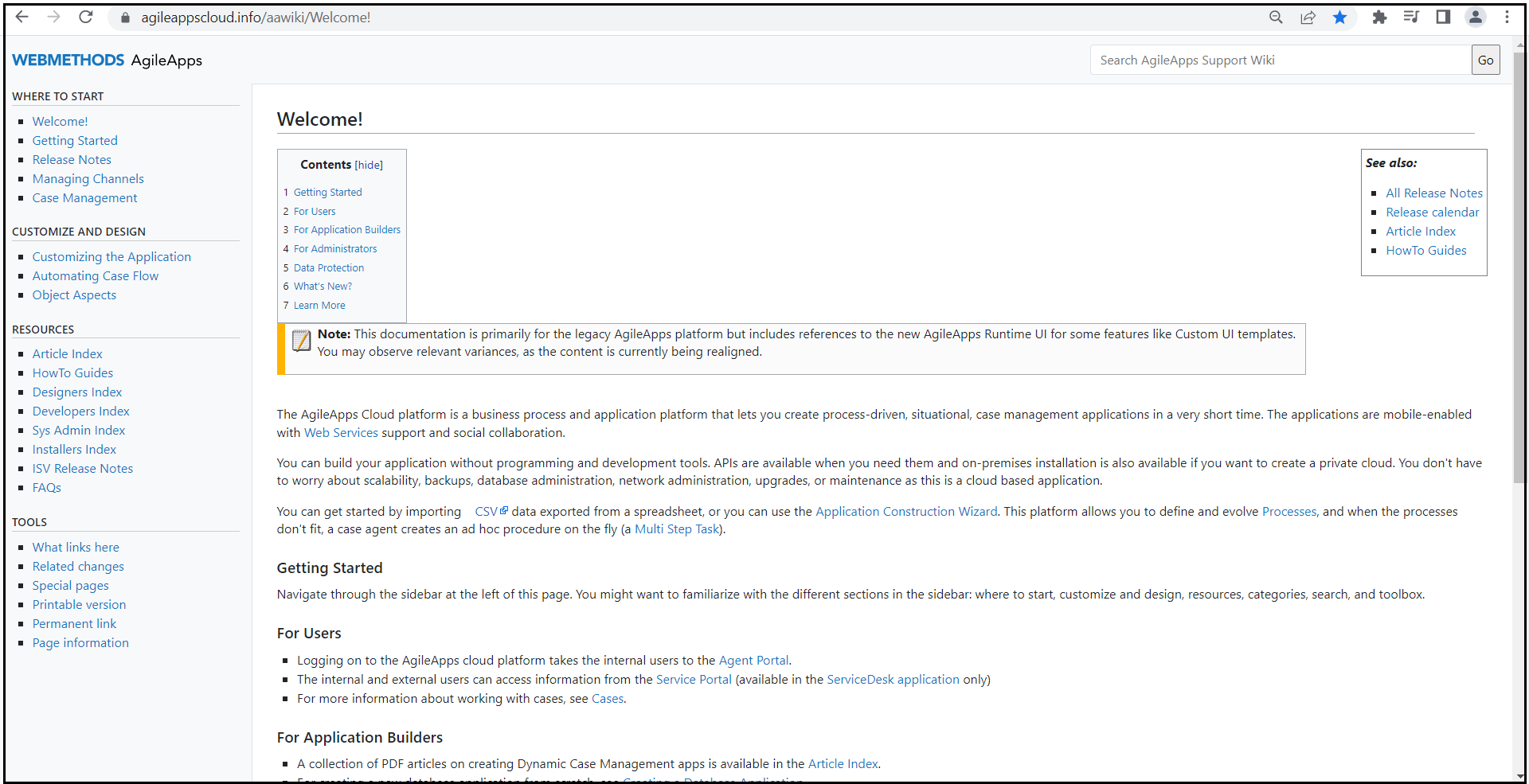Viewport: 1529px width, 784px height.
Task: Jump to contents item For Application Builders
Action: click(x=347, y=230)
